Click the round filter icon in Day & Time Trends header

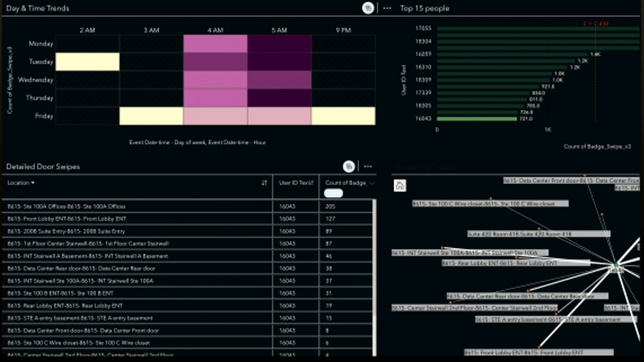point(368,8)
